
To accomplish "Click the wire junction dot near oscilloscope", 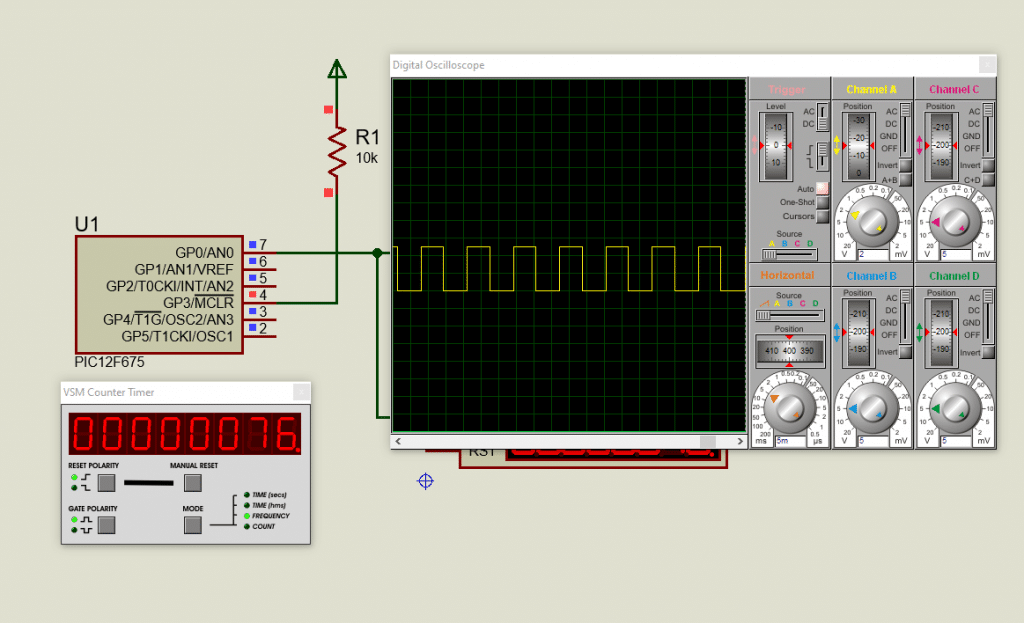I will point(377,253).
